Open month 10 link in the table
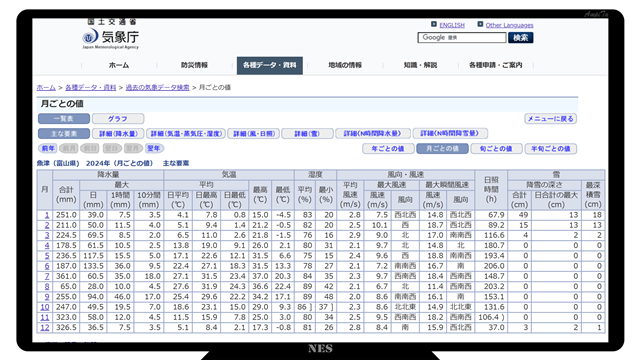This screenshot has width=640, height=360. [45, 307]
